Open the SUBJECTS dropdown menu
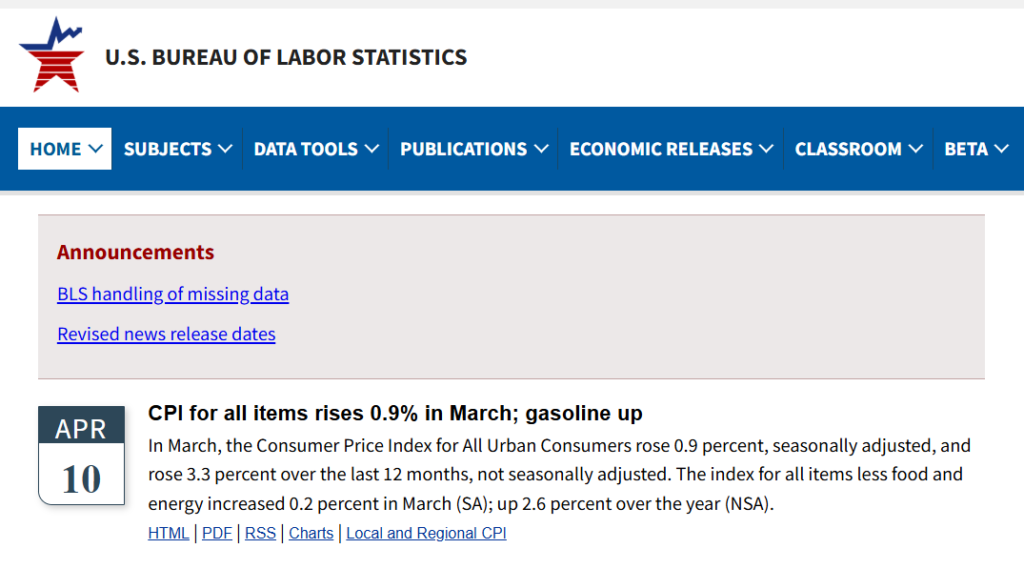The height and width of the screenshot is (569, 1024). [x=177, y=149]
